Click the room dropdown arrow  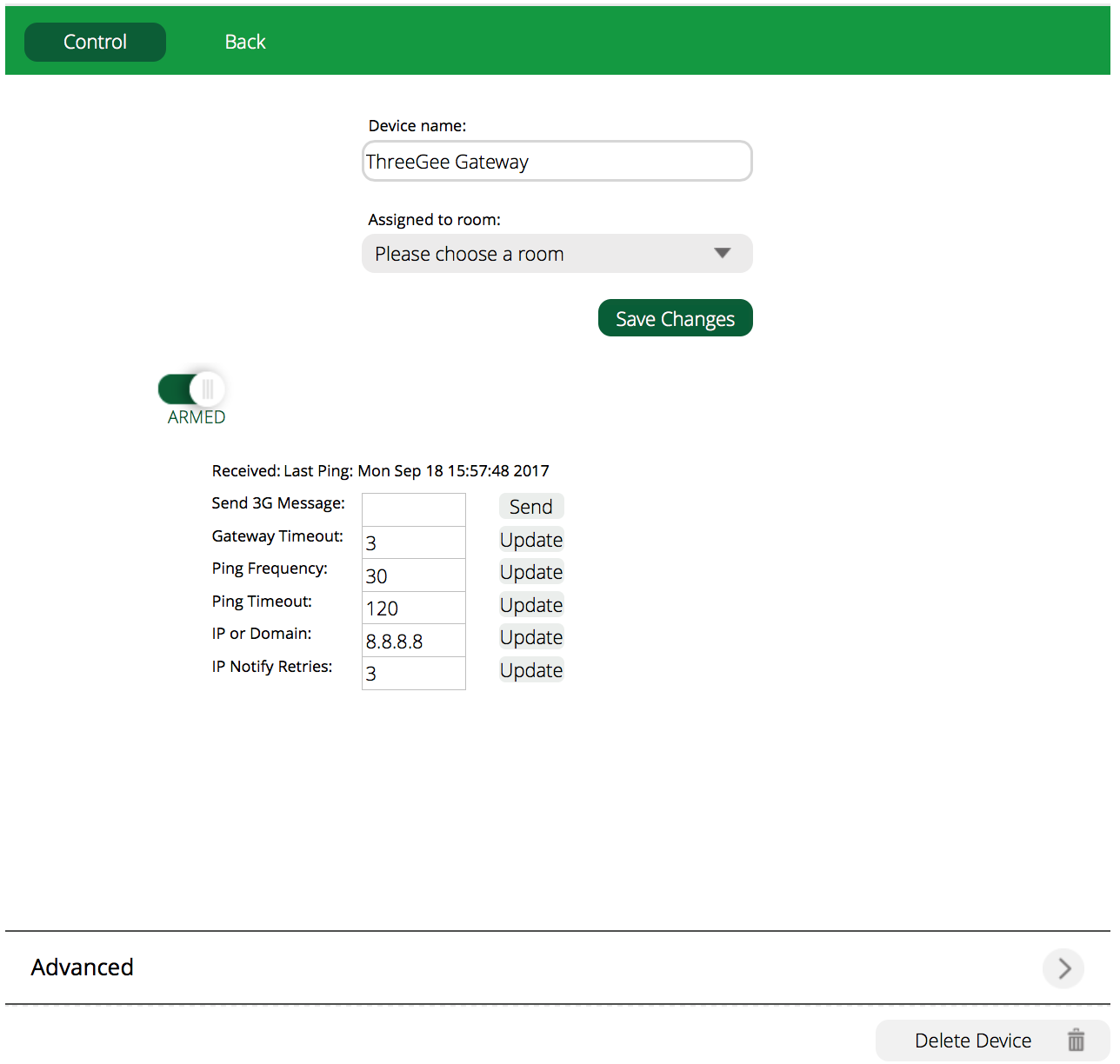point(722,253)
